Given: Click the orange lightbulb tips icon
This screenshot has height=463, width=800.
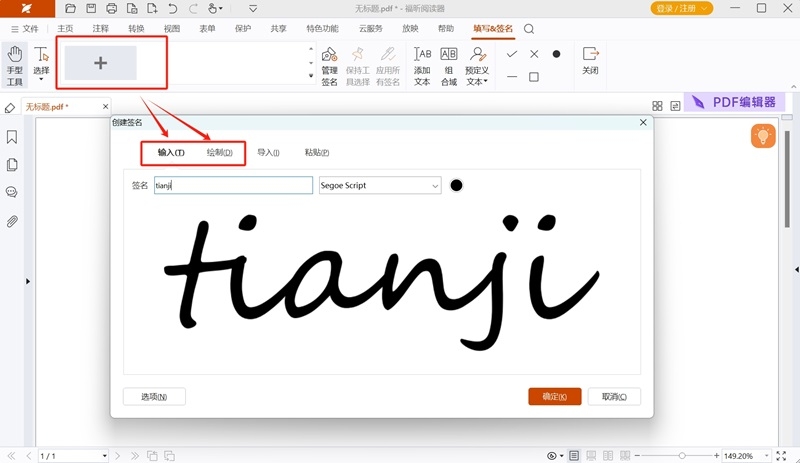Looking at the screenshot, I should [763, 137].
